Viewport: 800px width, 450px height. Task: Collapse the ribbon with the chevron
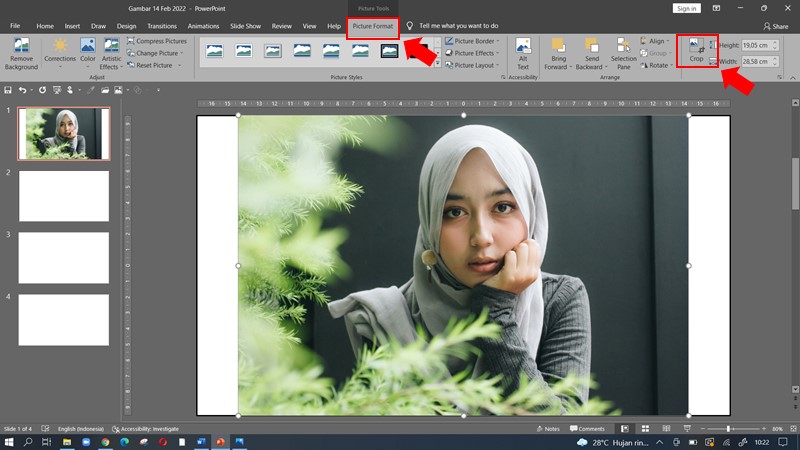pos(792,78)
